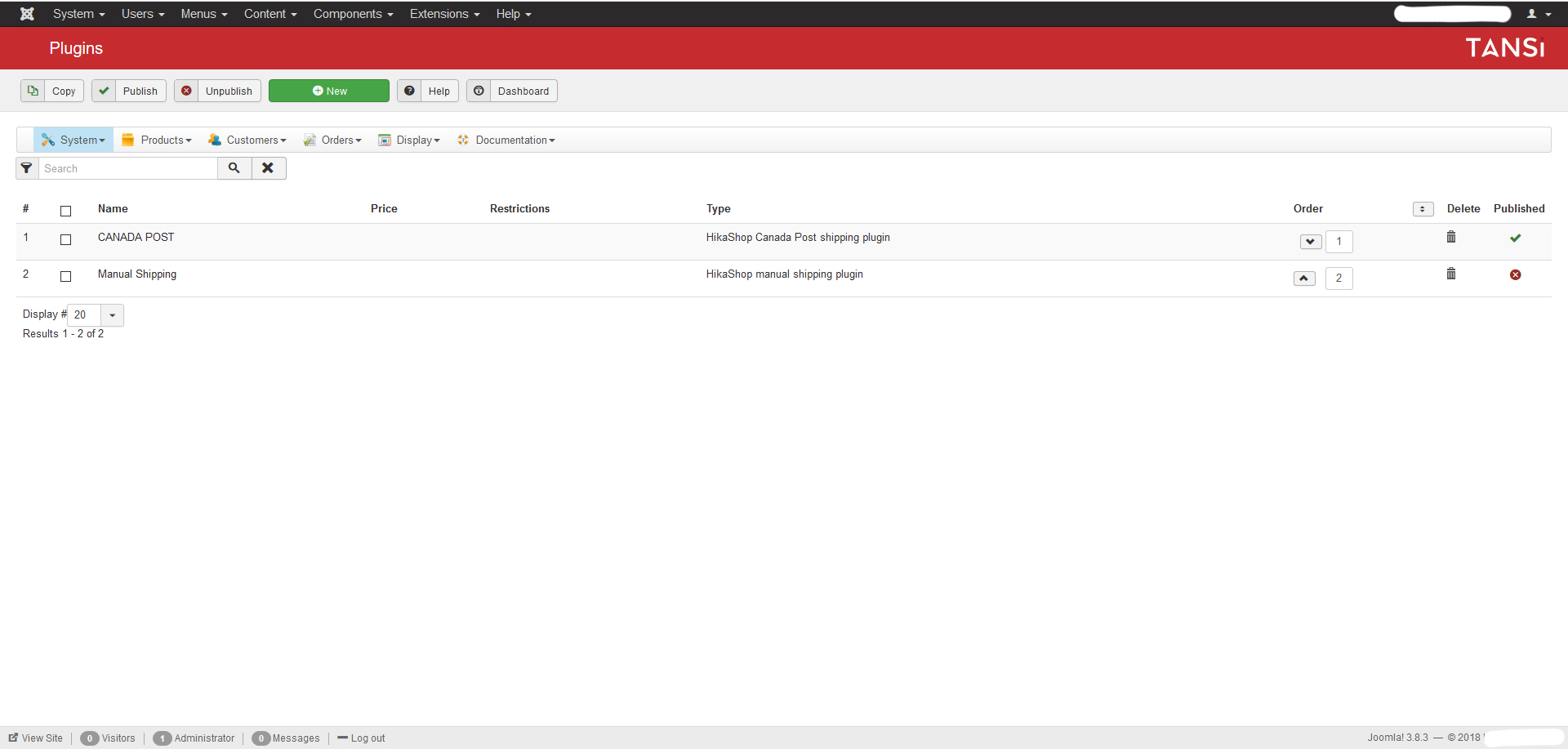This screenshot has width=1568, height=749.
Task: Expand the Display # count dropdown
Action: coord(112,314)
